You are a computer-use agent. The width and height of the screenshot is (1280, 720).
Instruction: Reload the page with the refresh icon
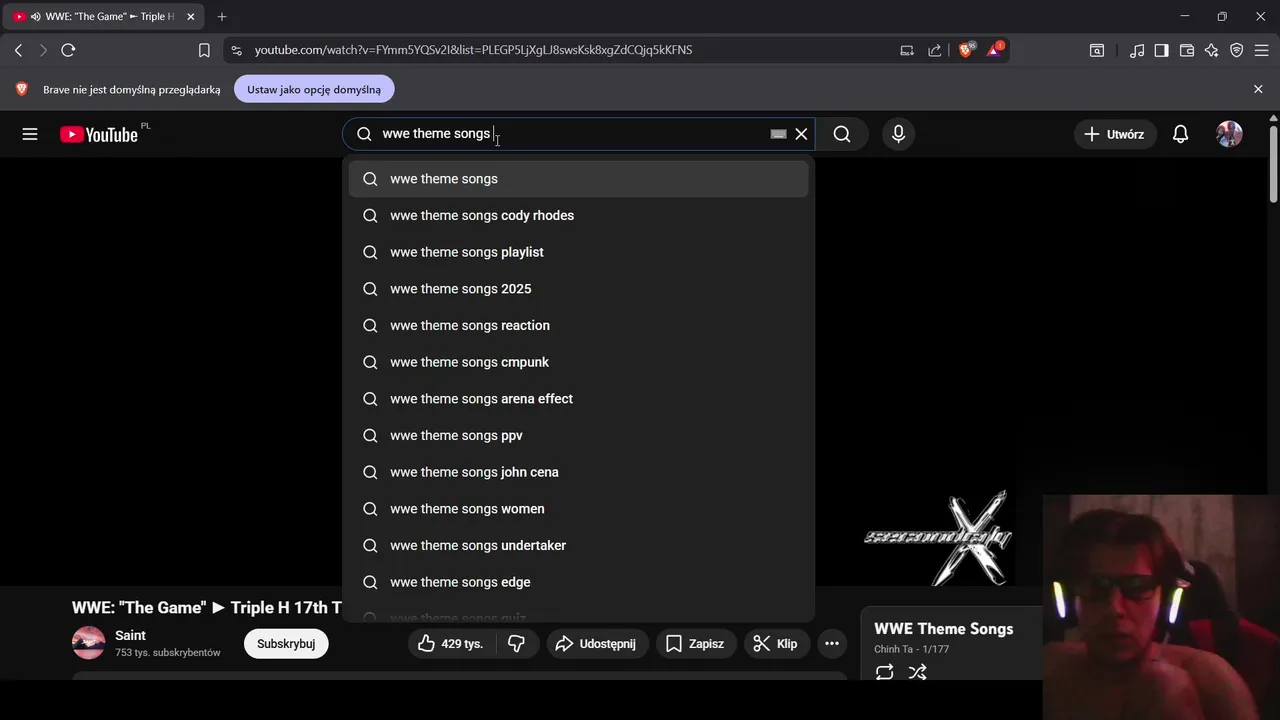tap(68, 50)
